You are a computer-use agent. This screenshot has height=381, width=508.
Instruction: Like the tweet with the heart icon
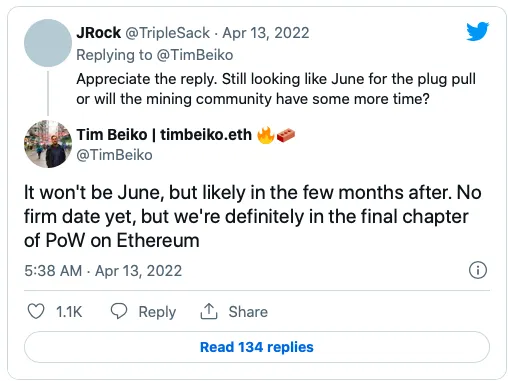36,311
